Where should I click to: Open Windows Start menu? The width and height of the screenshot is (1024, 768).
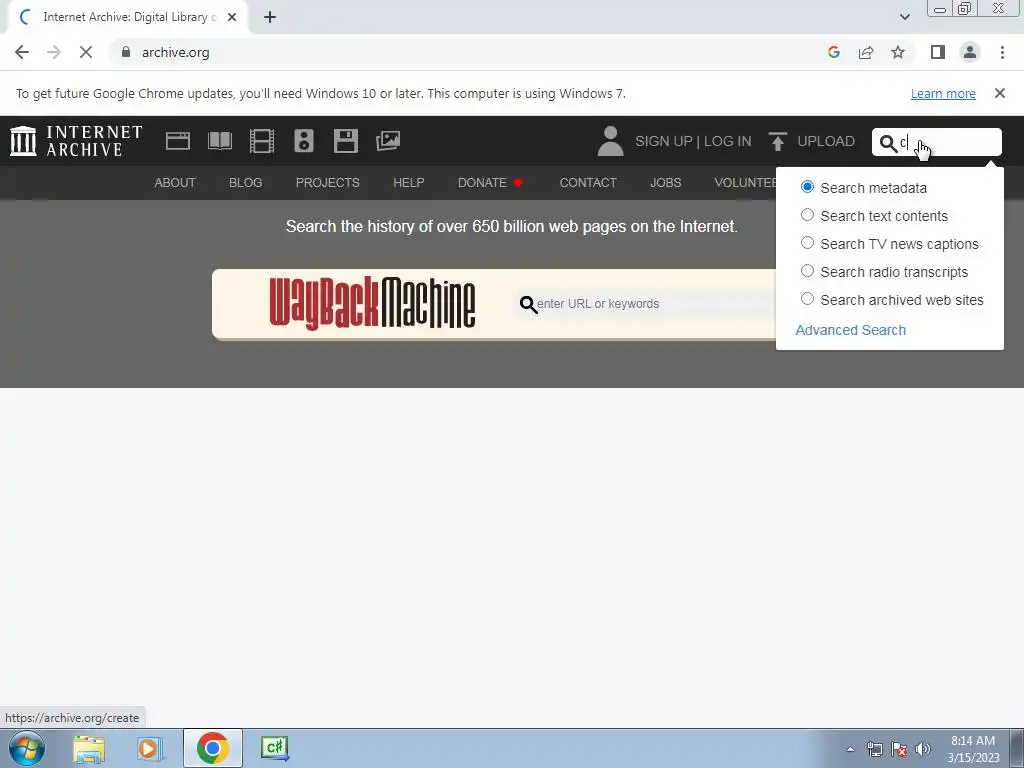(27, 748)
